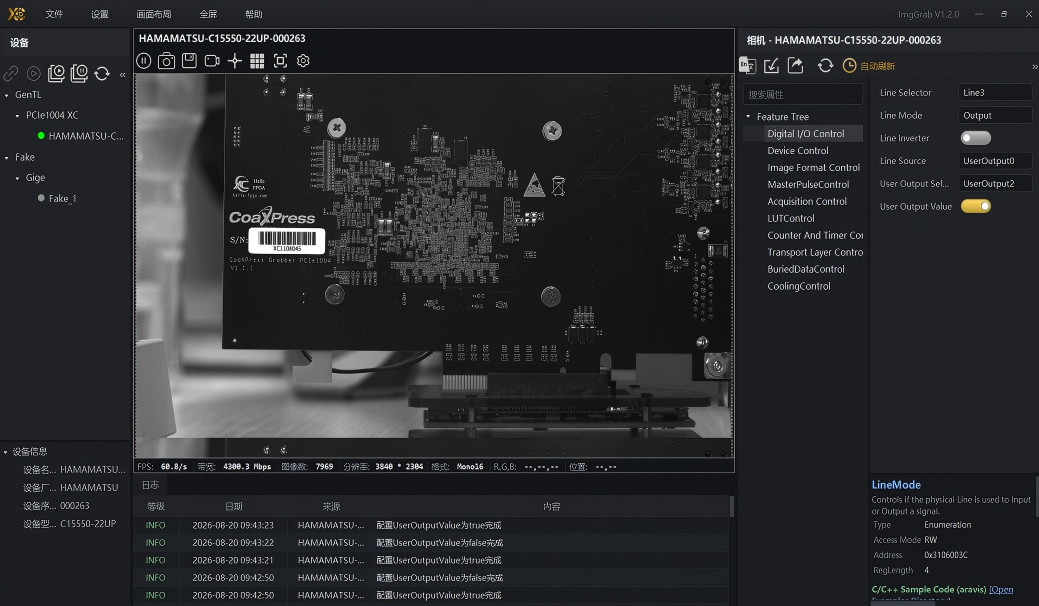Open the 文件 menu
The width and height of the screenshot is (1039, 606).
[54, 14]
